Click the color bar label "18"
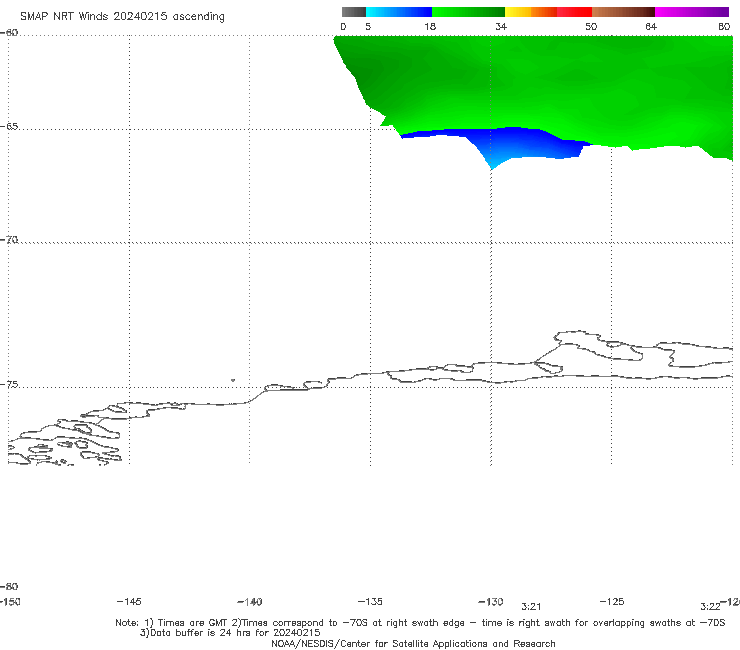 430,27
